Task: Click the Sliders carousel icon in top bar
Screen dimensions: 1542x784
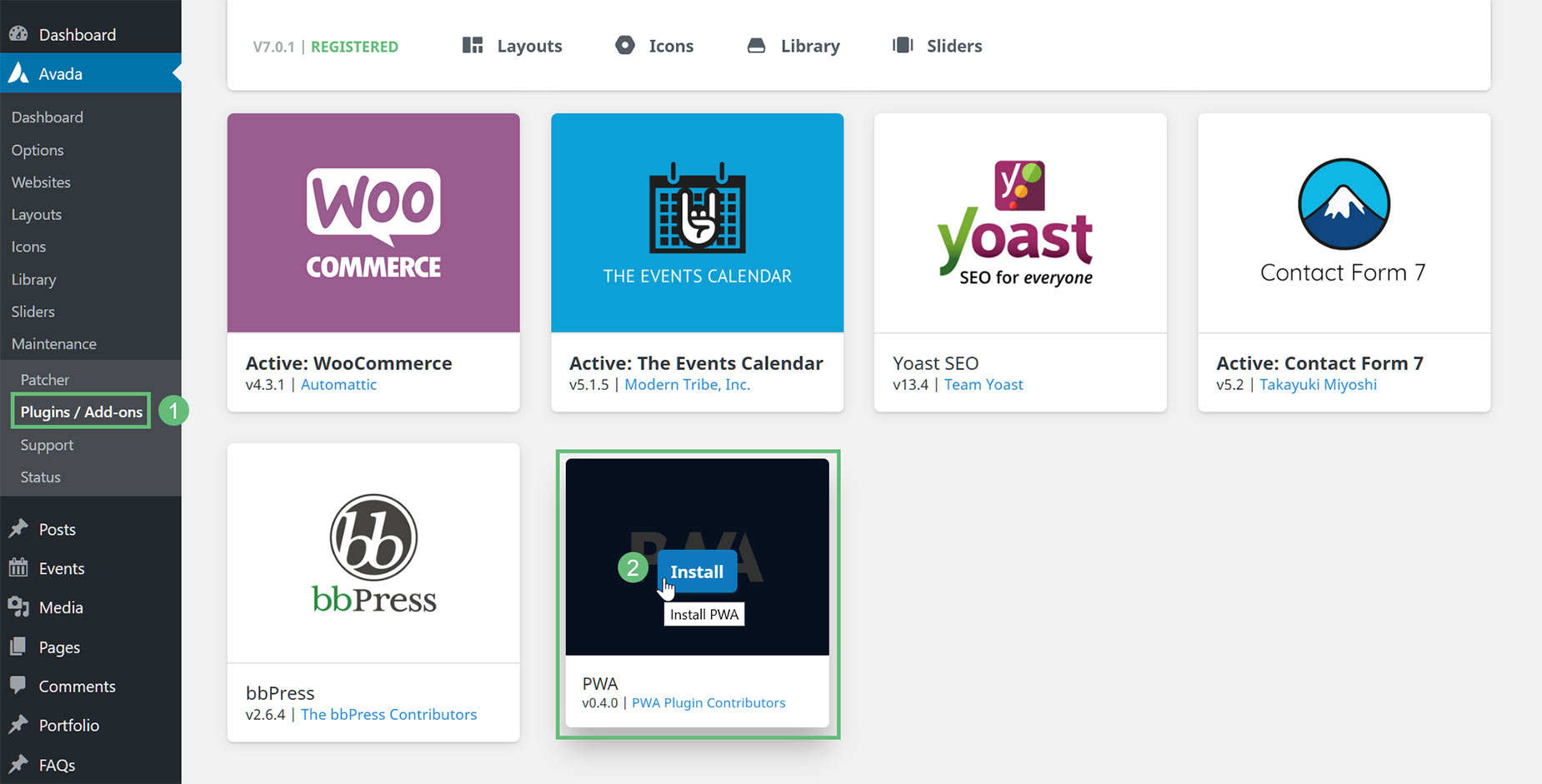Action: click(903, 46)
